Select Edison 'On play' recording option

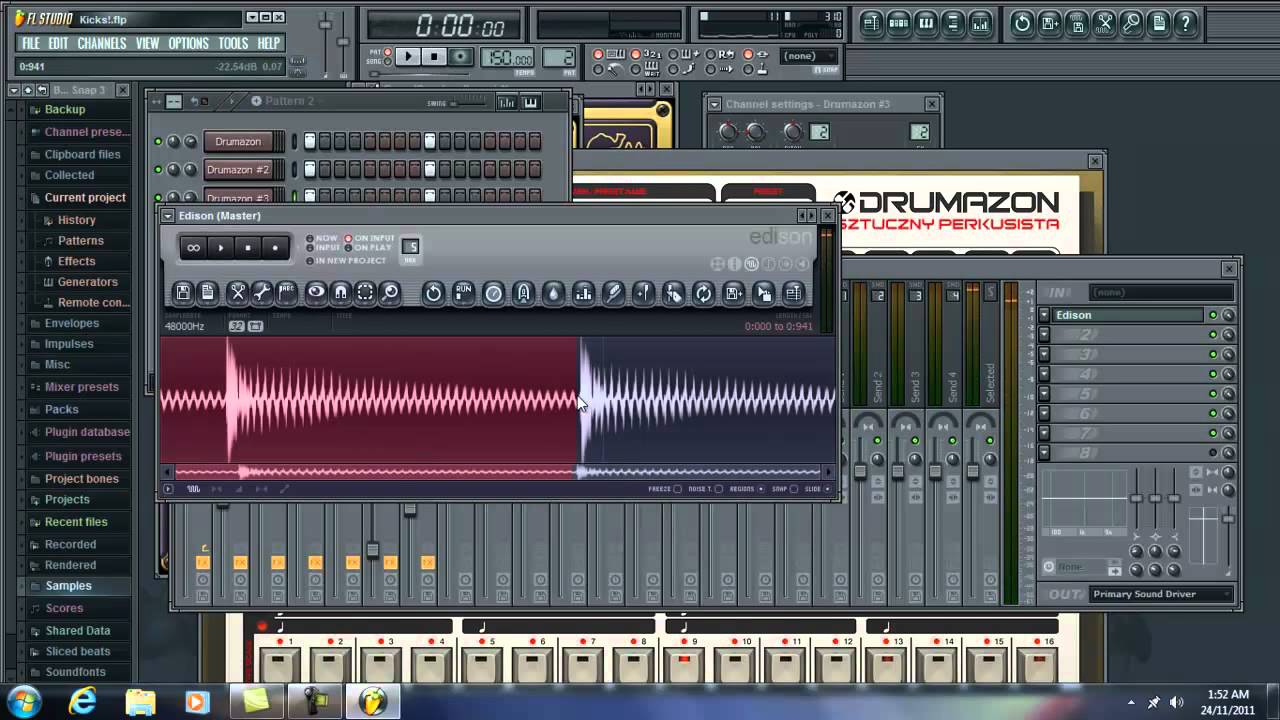point(369,248)
